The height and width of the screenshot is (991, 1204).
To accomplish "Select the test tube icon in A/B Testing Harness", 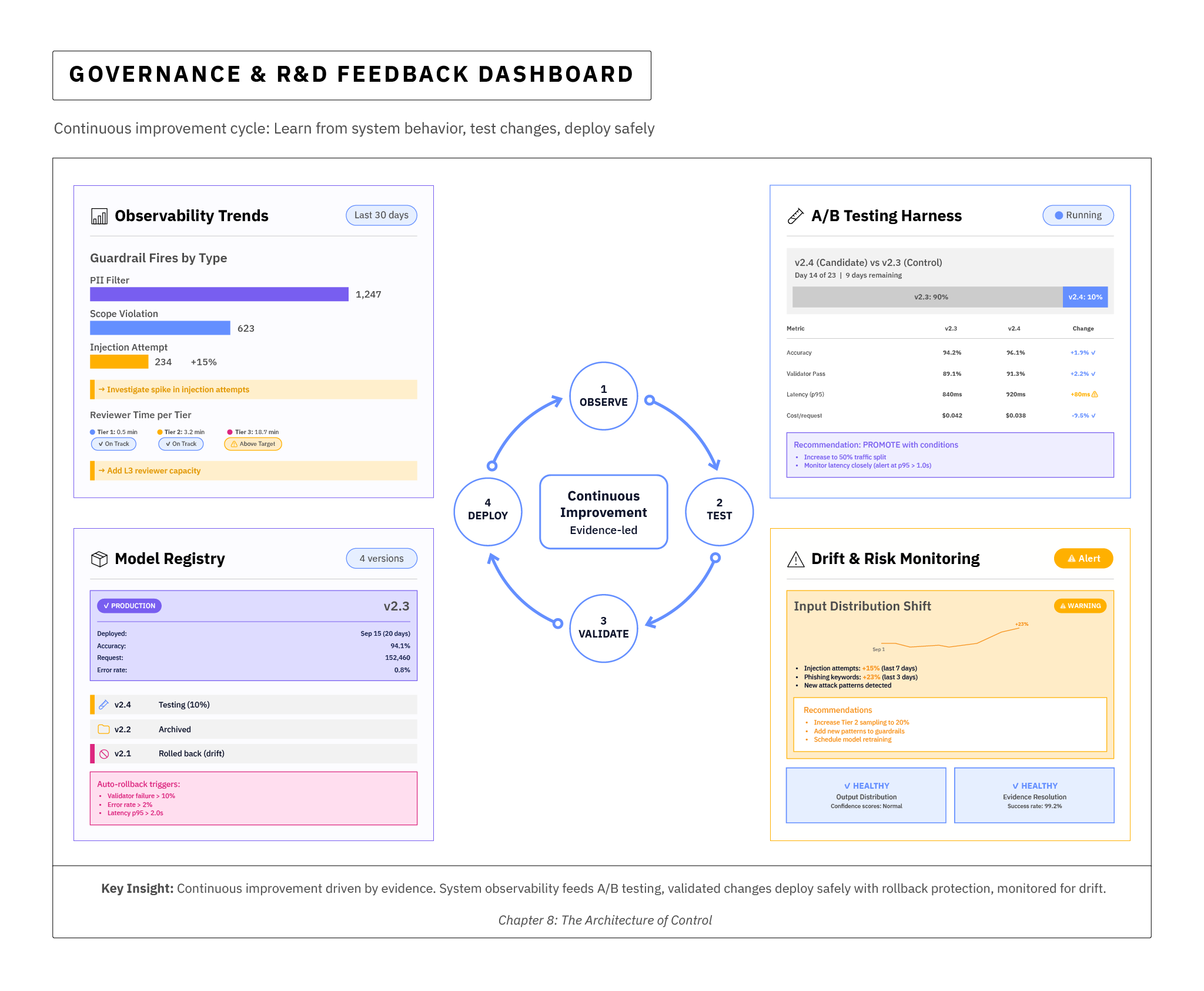I will click(798, 215).
